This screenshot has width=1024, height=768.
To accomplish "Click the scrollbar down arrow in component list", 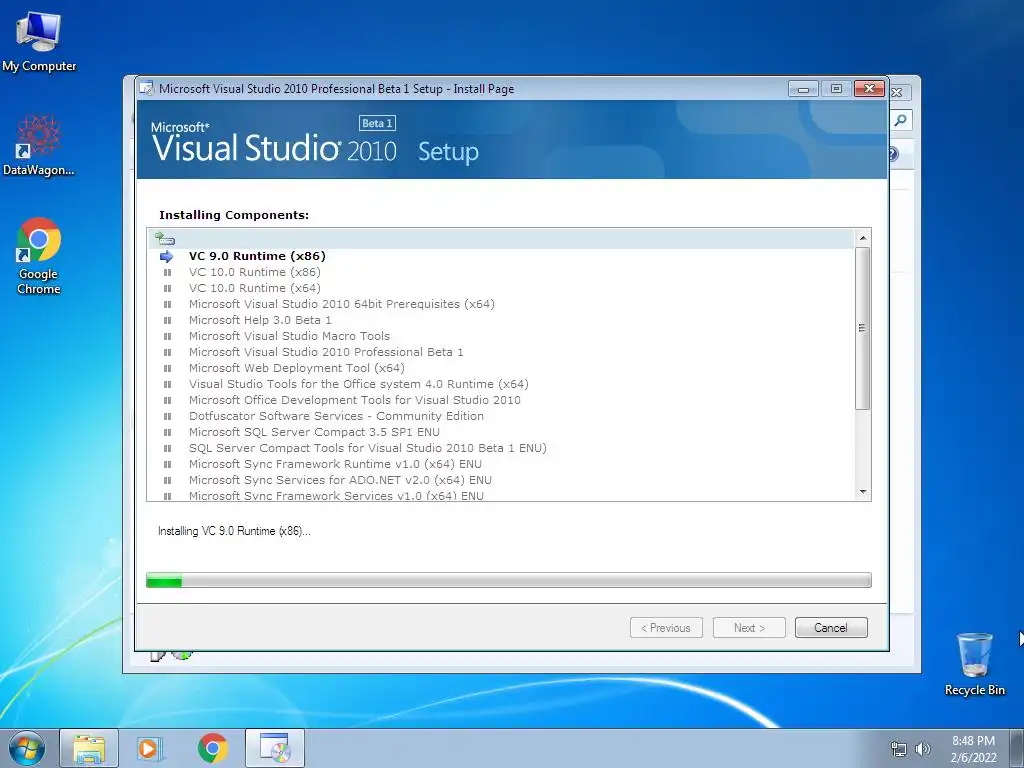I will click(862, 492).
